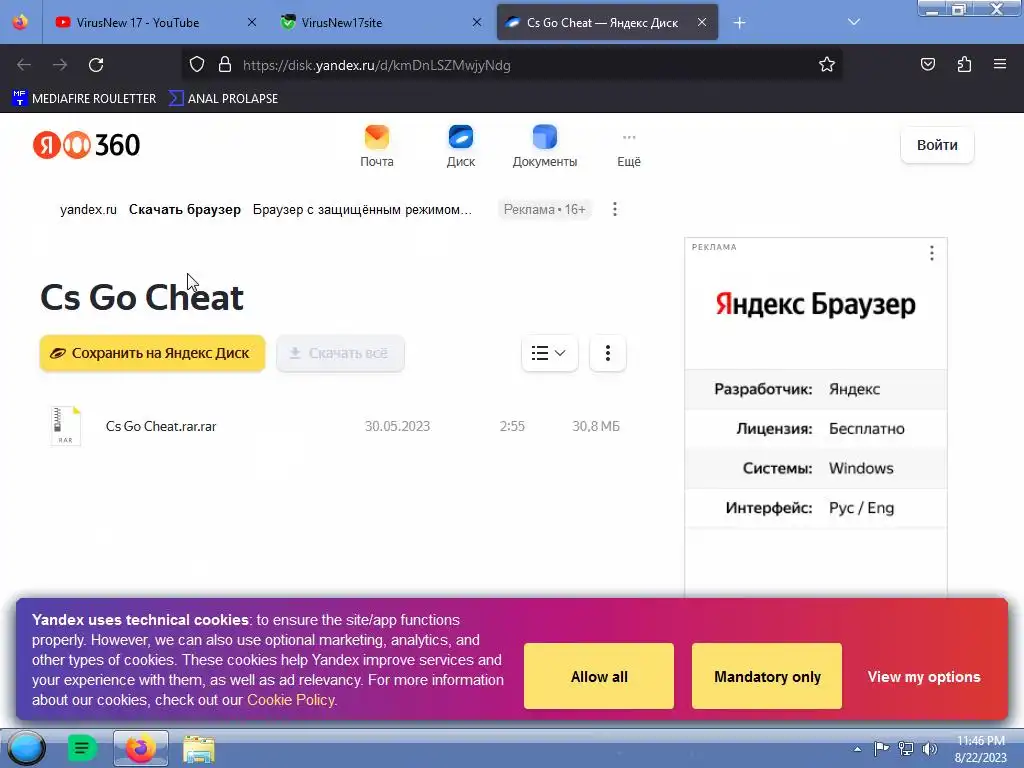Close the VirusNew17site tab
1024x768 pixels.
(x=477, y=22)
